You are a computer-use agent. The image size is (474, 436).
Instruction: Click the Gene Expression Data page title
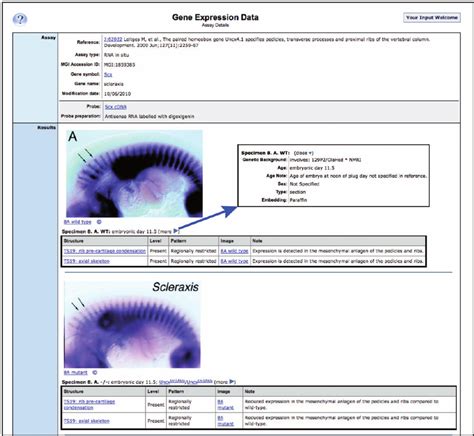tap(215, 17)
